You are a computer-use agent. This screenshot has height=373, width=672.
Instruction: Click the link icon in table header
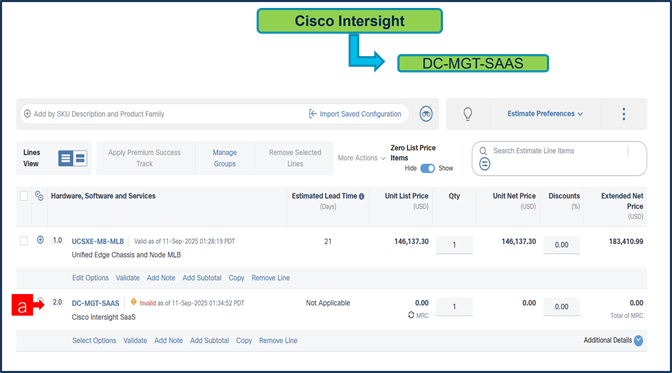tap(39, 196)
